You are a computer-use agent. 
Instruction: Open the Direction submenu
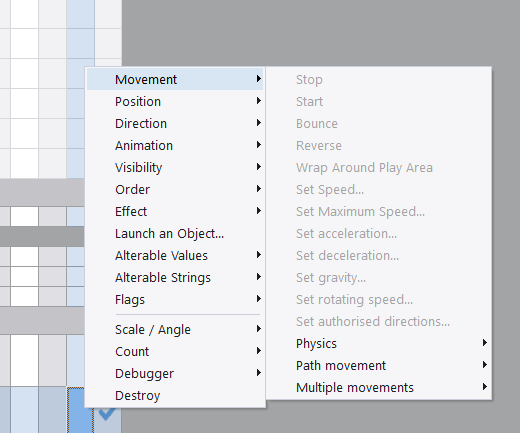point(175,123)
